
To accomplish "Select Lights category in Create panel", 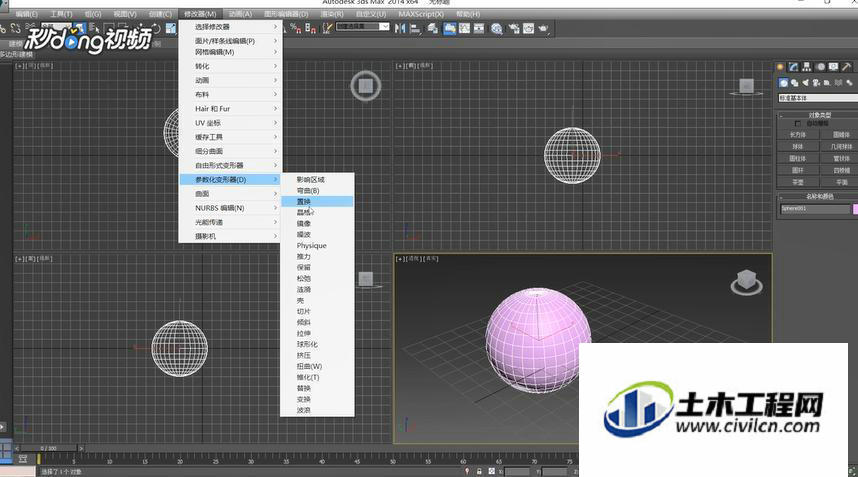I will coord(805,83).
